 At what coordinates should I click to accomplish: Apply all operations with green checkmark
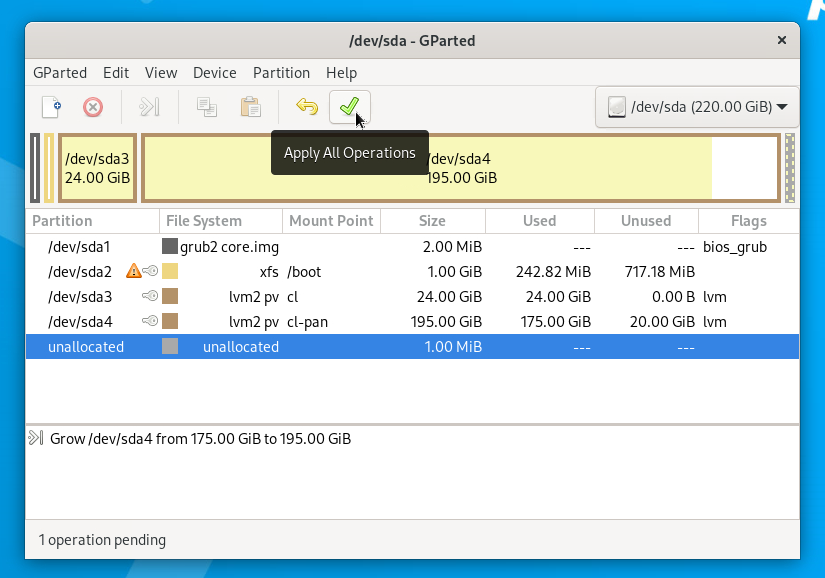(349, 107)
